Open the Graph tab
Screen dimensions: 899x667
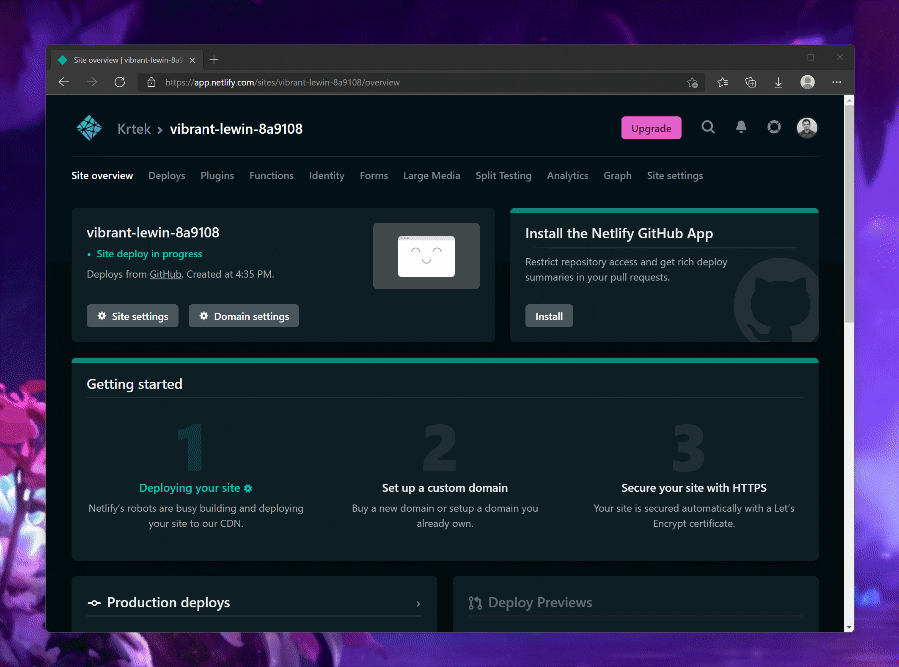[x=617, y=175]
